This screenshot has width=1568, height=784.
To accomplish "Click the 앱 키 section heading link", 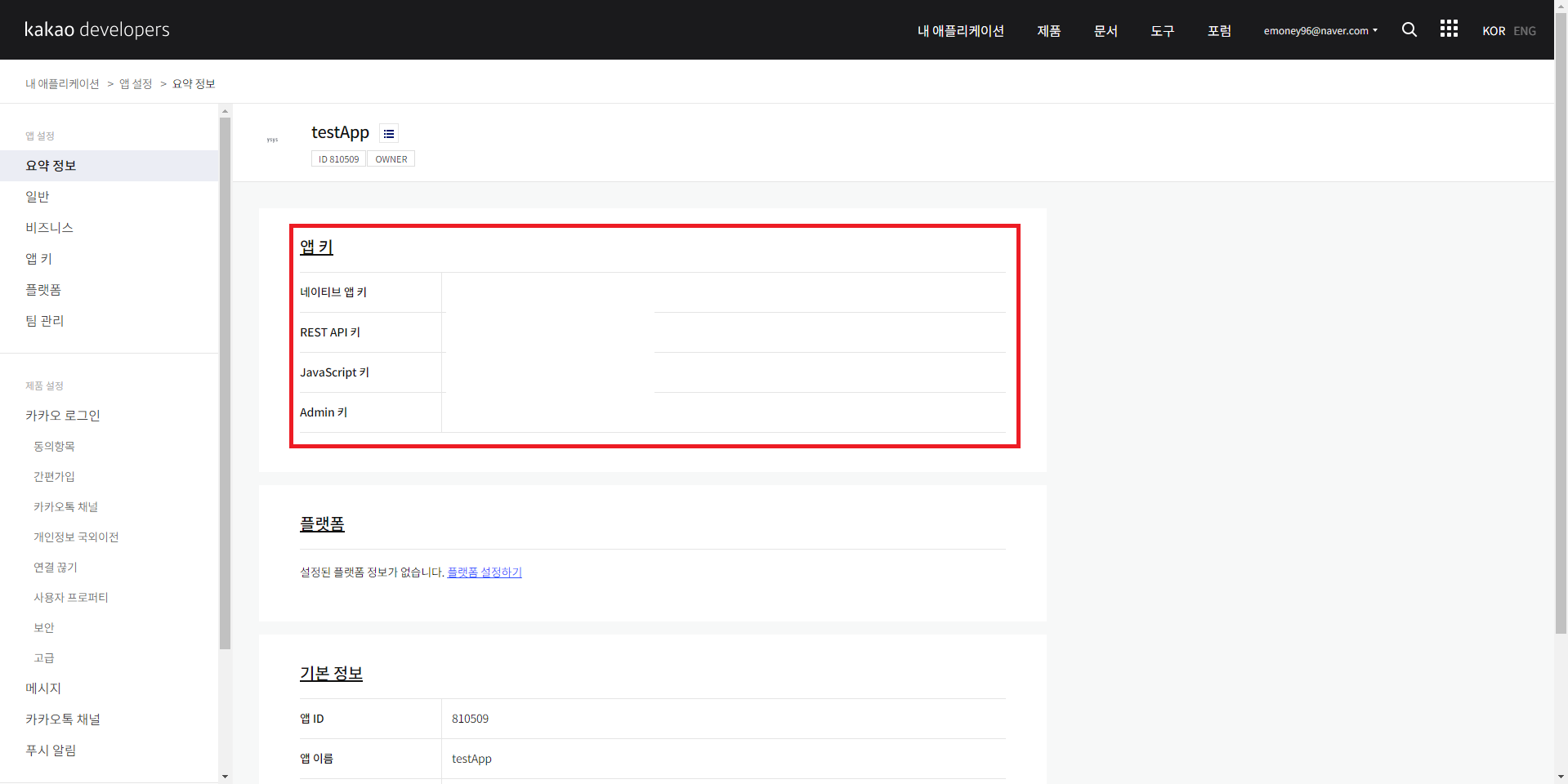I will pos(316,247).
